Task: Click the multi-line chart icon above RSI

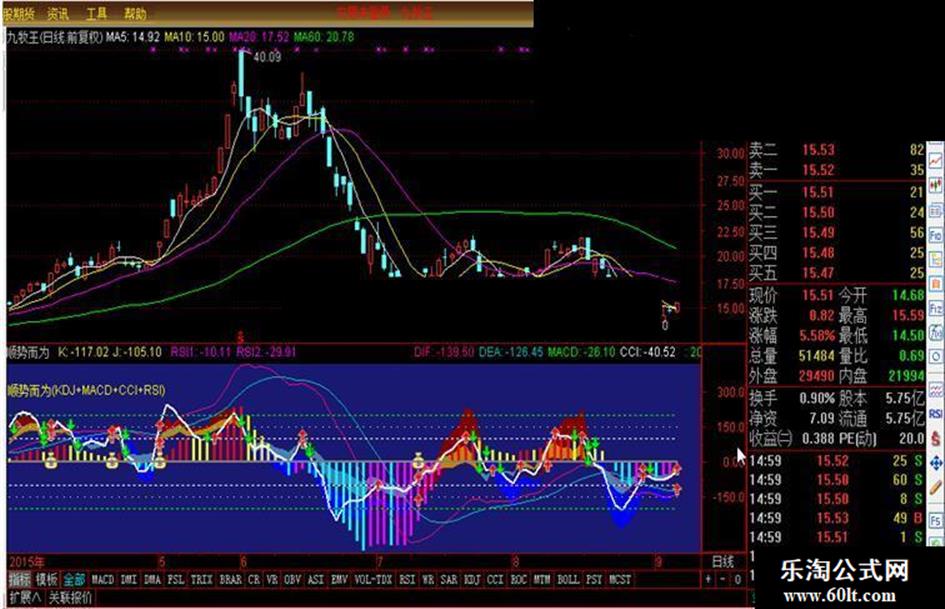Action: pos(935,390)
